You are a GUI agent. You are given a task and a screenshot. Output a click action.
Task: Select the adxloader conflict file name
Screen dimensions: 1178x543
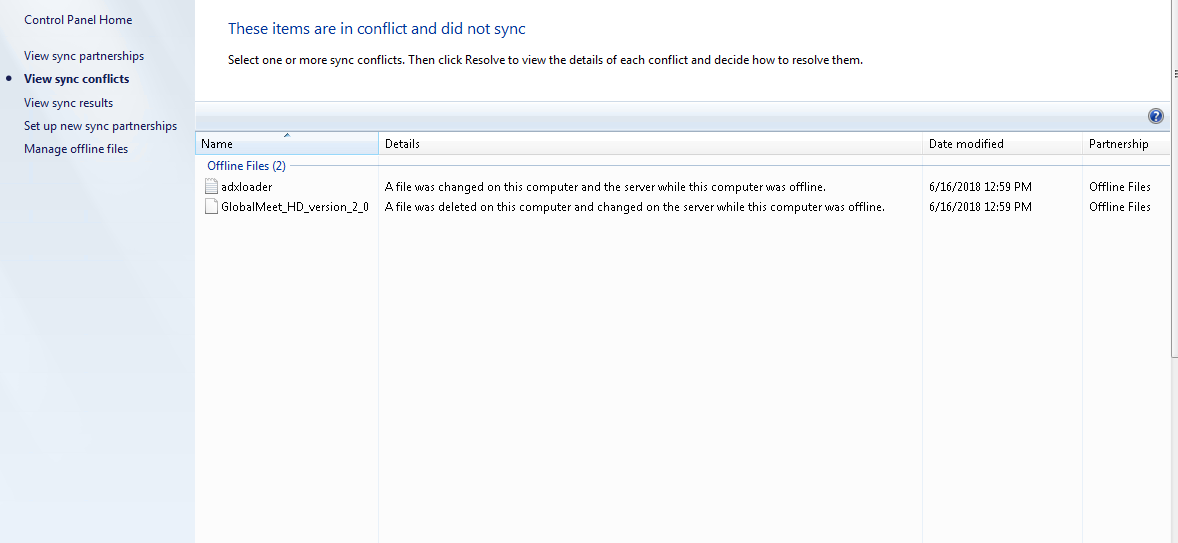tap(246, 187)
